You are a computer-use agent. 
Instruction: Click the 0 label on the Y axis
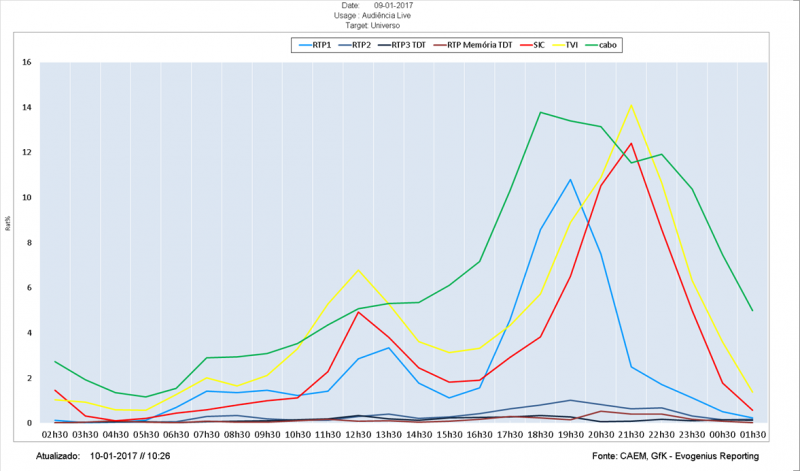click(x=29, y=423)
